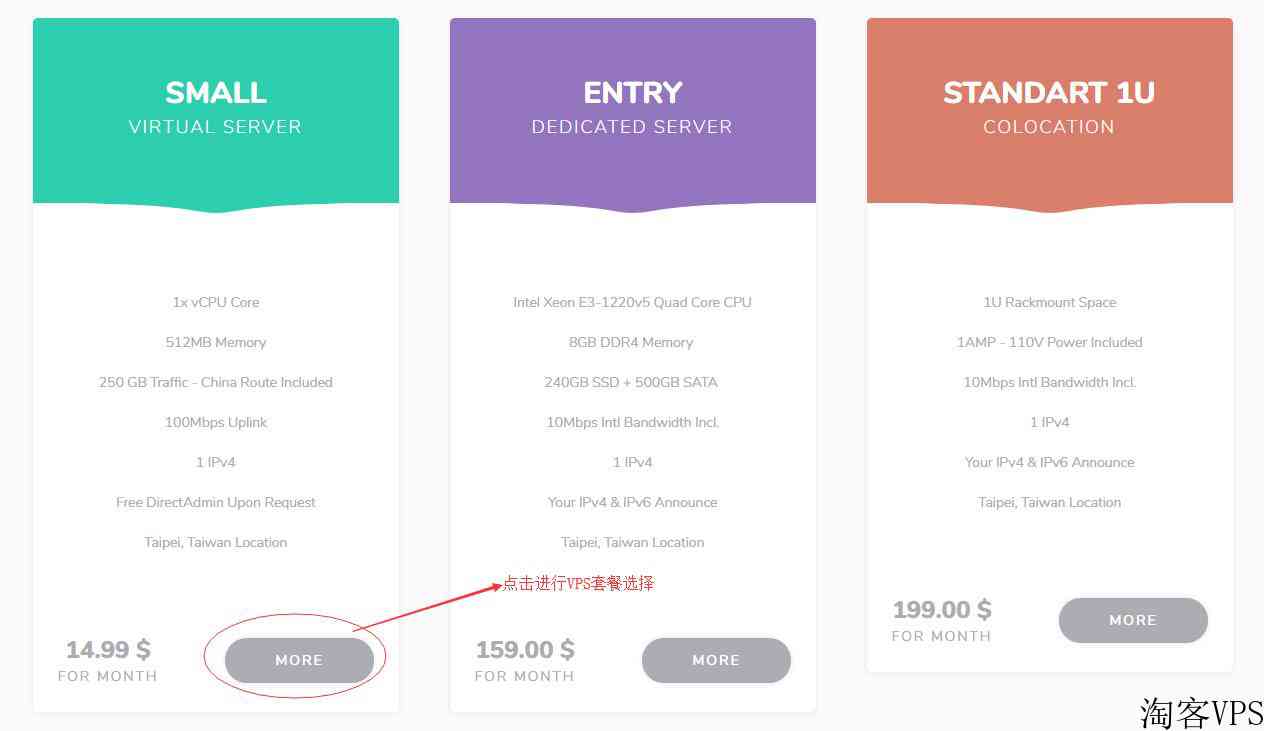Click the 14.99 $ price label
This screenshot has height=731, width=1264.
108,650
